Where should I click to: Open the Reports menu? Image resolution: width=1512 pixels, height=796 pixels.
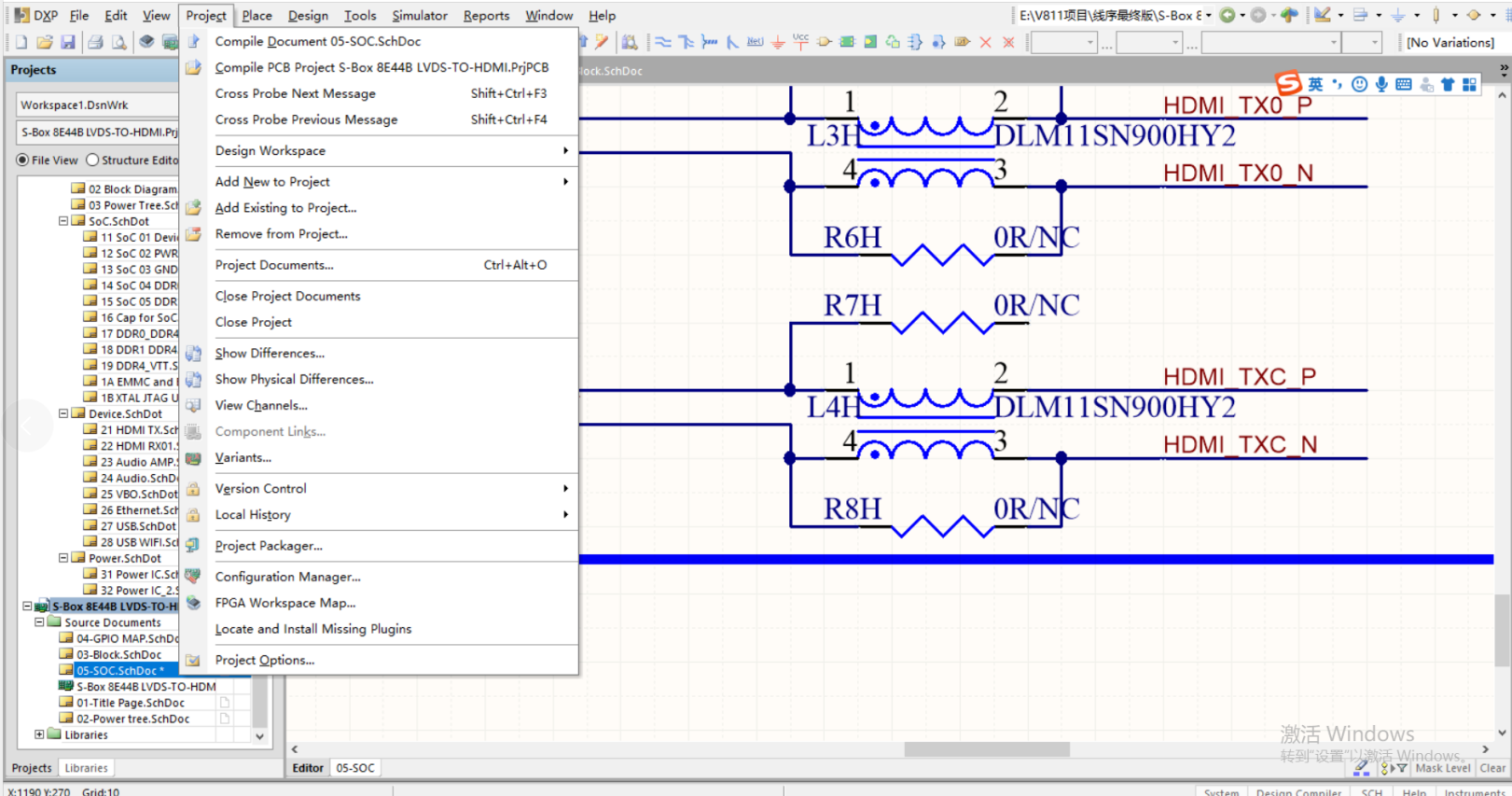tap(486, 15)
